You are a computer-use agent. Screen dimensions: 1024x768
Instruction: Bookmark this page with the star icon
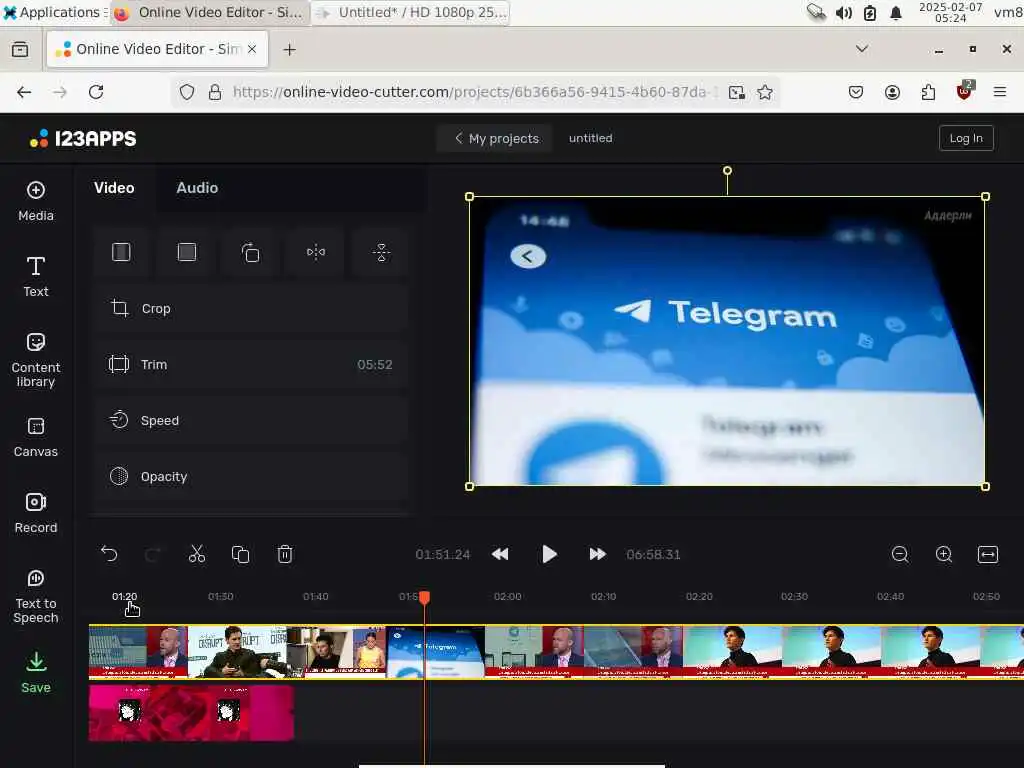click(x=765, y=92)
